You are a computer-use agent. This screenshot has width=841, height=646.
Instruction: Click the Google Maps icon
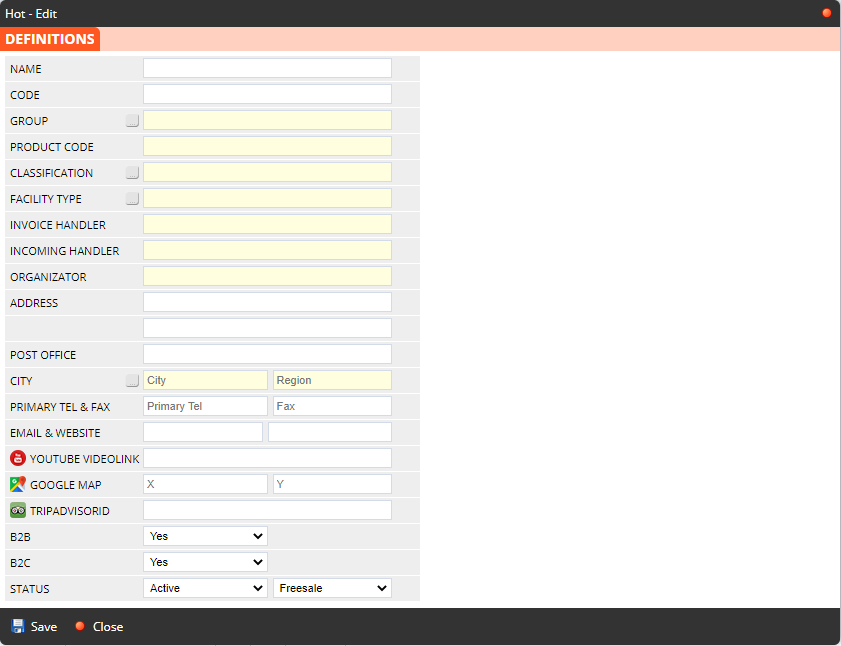[x=18, y=484]
